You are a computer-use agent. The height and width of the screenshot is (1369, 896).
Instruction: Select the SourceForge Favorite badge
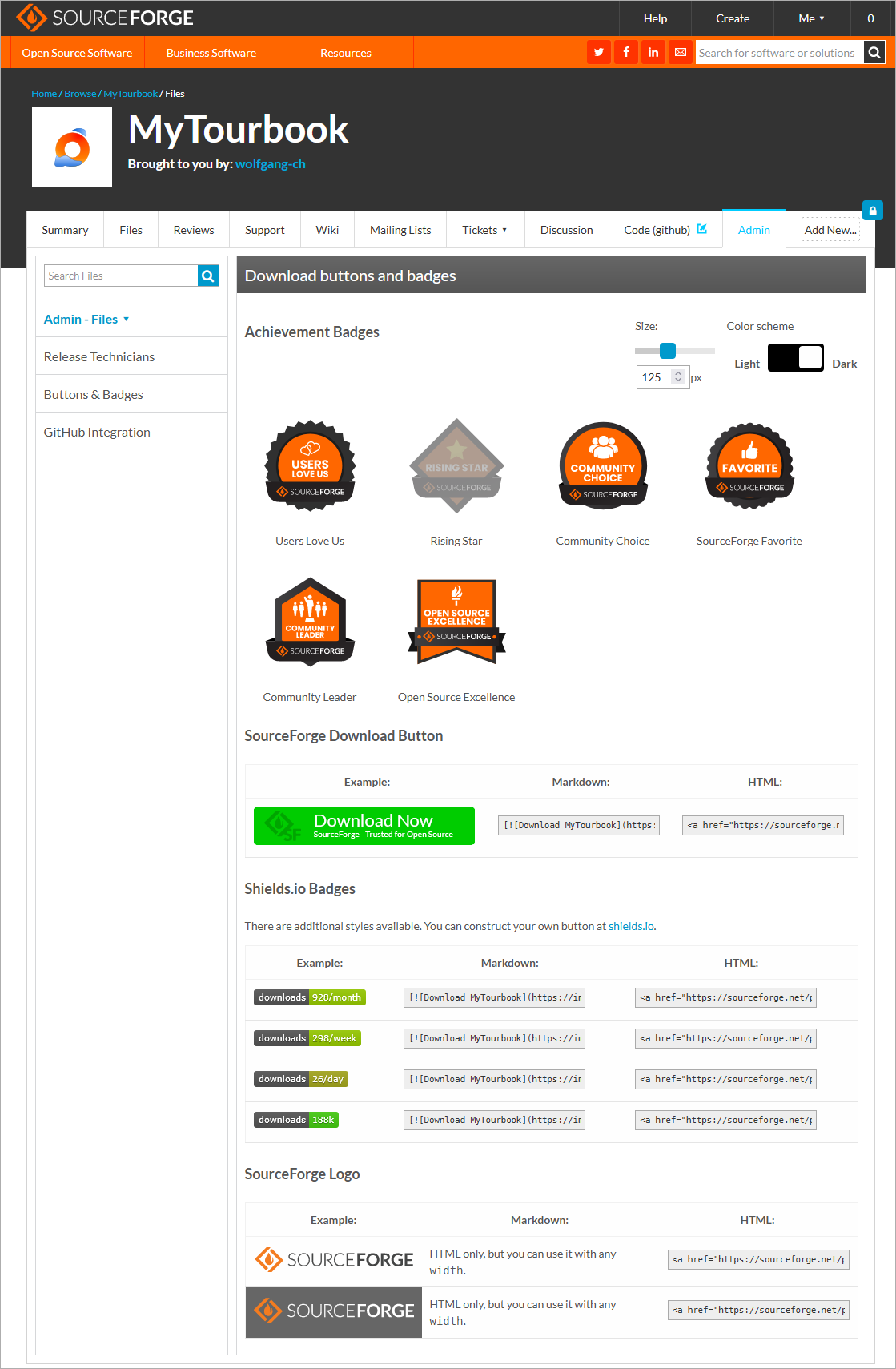click(749, 465)
